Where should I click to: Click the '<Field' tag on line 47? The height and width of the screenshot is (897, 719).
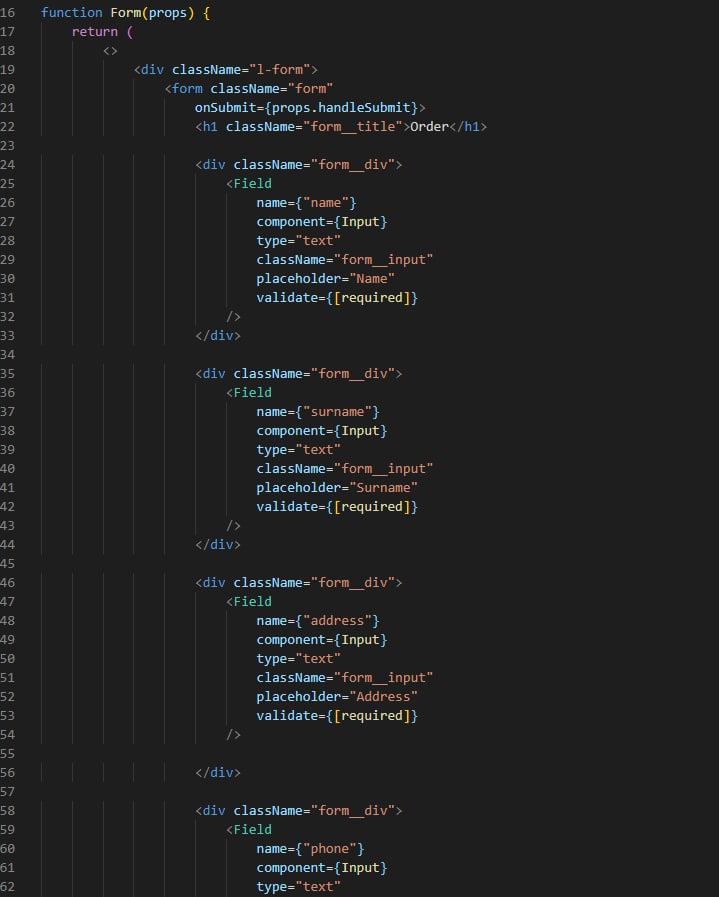point(249,601)
